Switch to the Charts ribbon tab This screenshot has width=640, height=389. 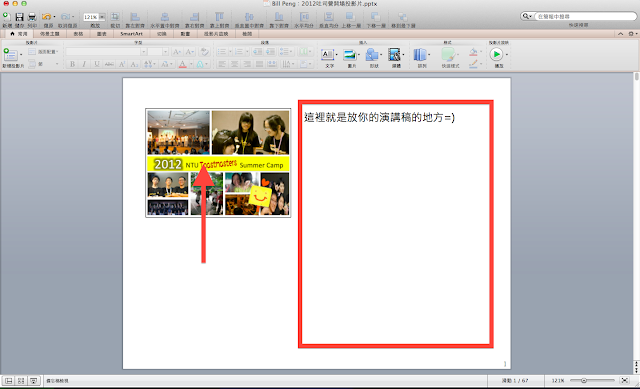point(102,34)
